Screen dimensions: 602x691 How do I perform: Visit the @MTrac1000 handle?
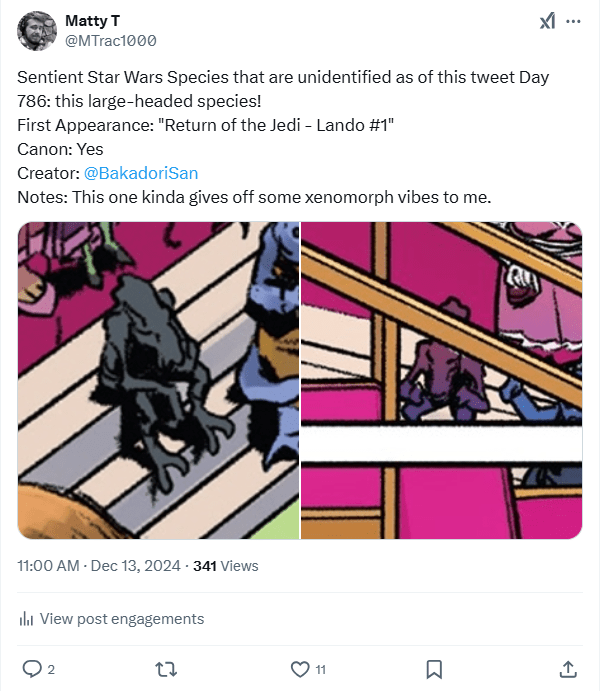(110, 41)
